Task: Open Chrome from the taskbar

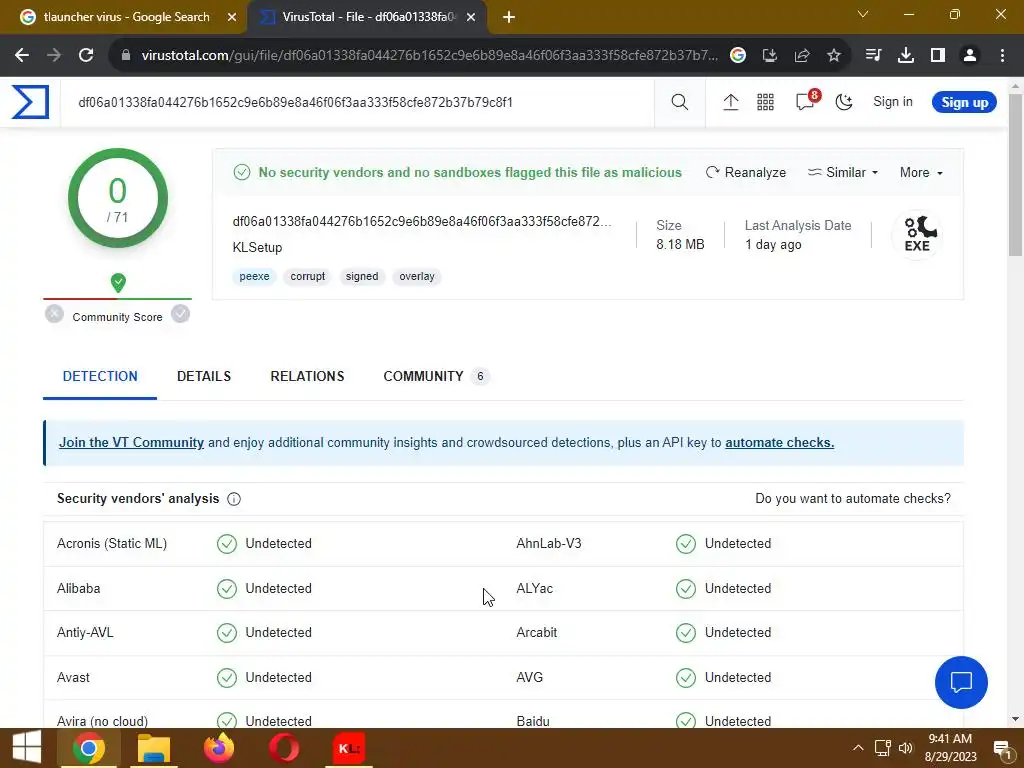Action: [x=89, y=748]
